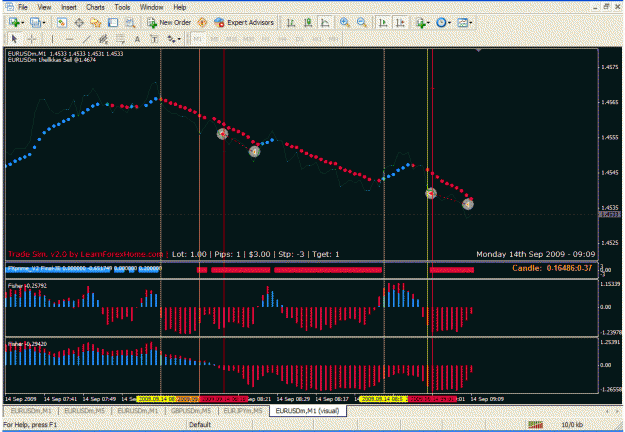Screen dimensions: 625x432
Task: Expand the Templates dropdown arrow
Action: [x=471, y=23]
